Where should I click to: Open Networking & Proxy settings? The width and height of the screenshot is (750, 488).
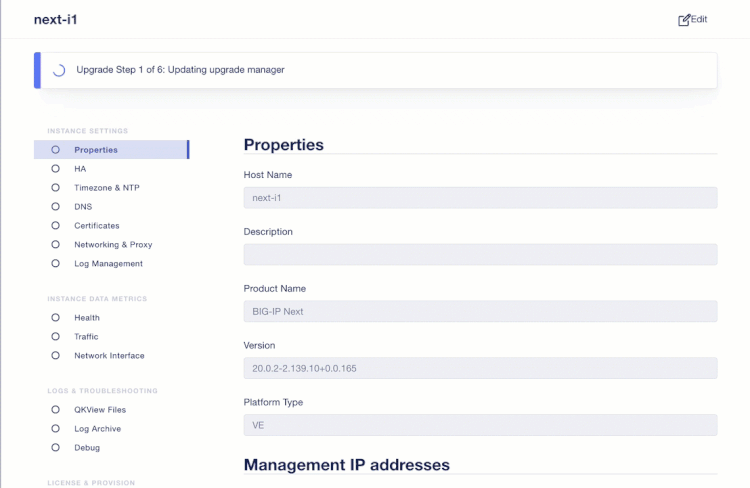[113, 245]
